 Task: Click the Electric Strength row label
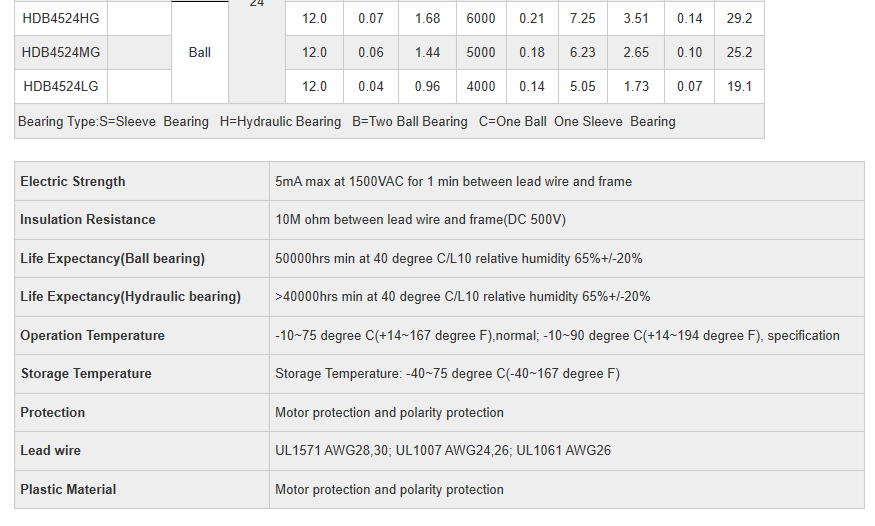click(x=73, y=181)
